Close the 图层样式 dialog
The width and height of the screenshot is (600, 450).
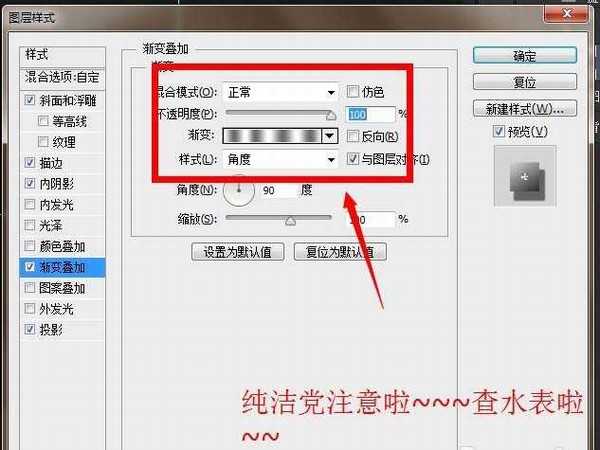coord(566,14)
